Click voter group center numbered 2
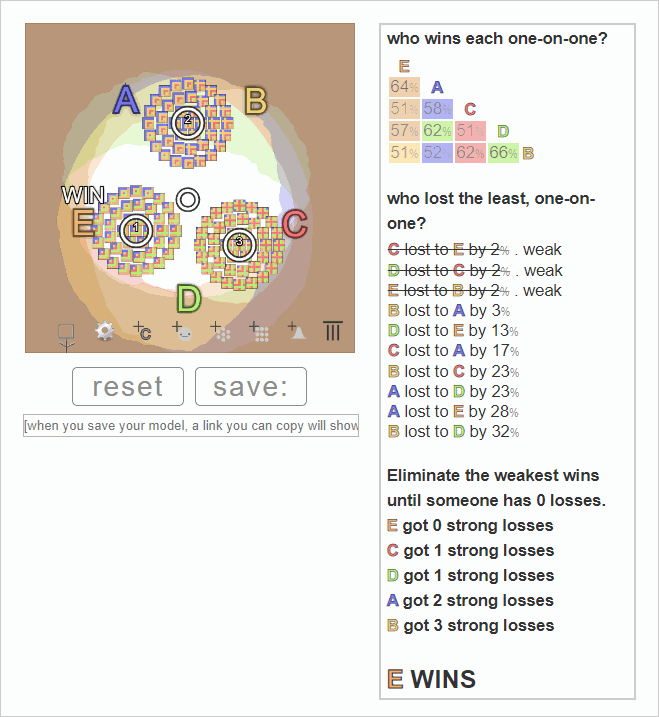 [188, 123]
